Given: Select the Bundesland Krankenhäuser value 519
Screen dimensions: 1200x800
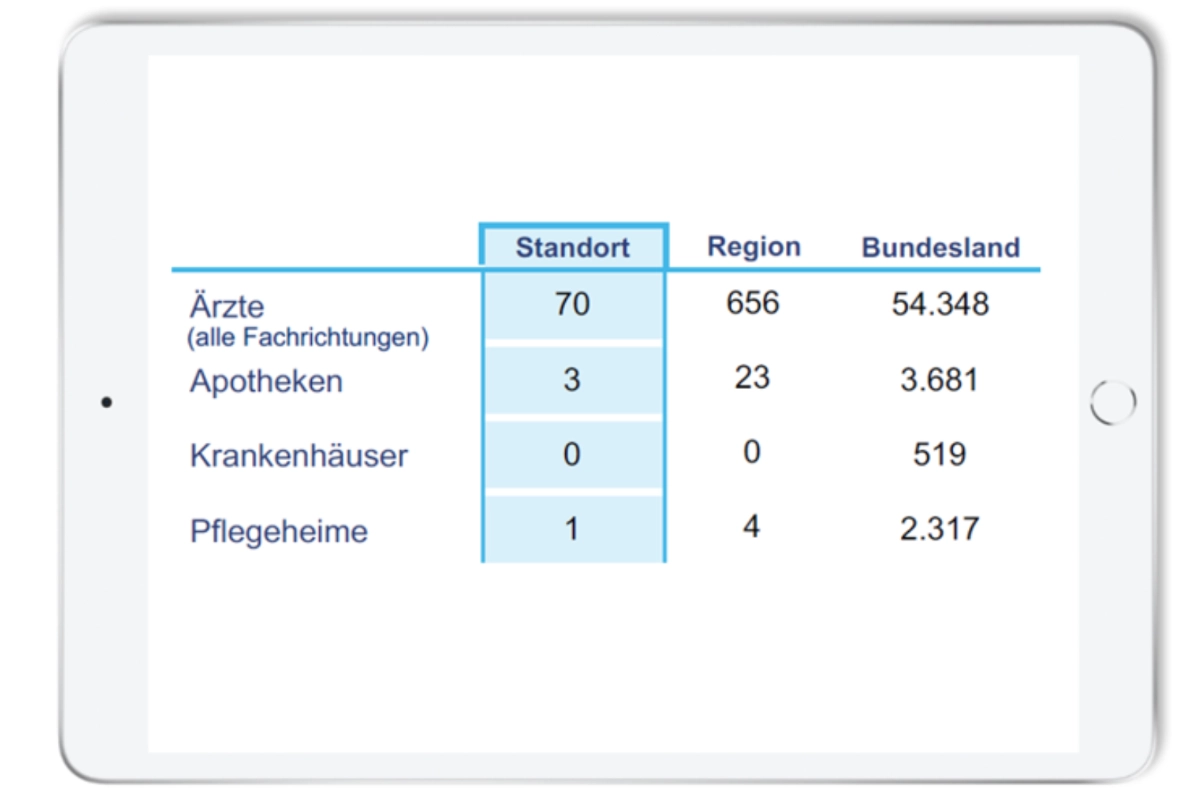Looking at the screenshot, I should [939, 455].
